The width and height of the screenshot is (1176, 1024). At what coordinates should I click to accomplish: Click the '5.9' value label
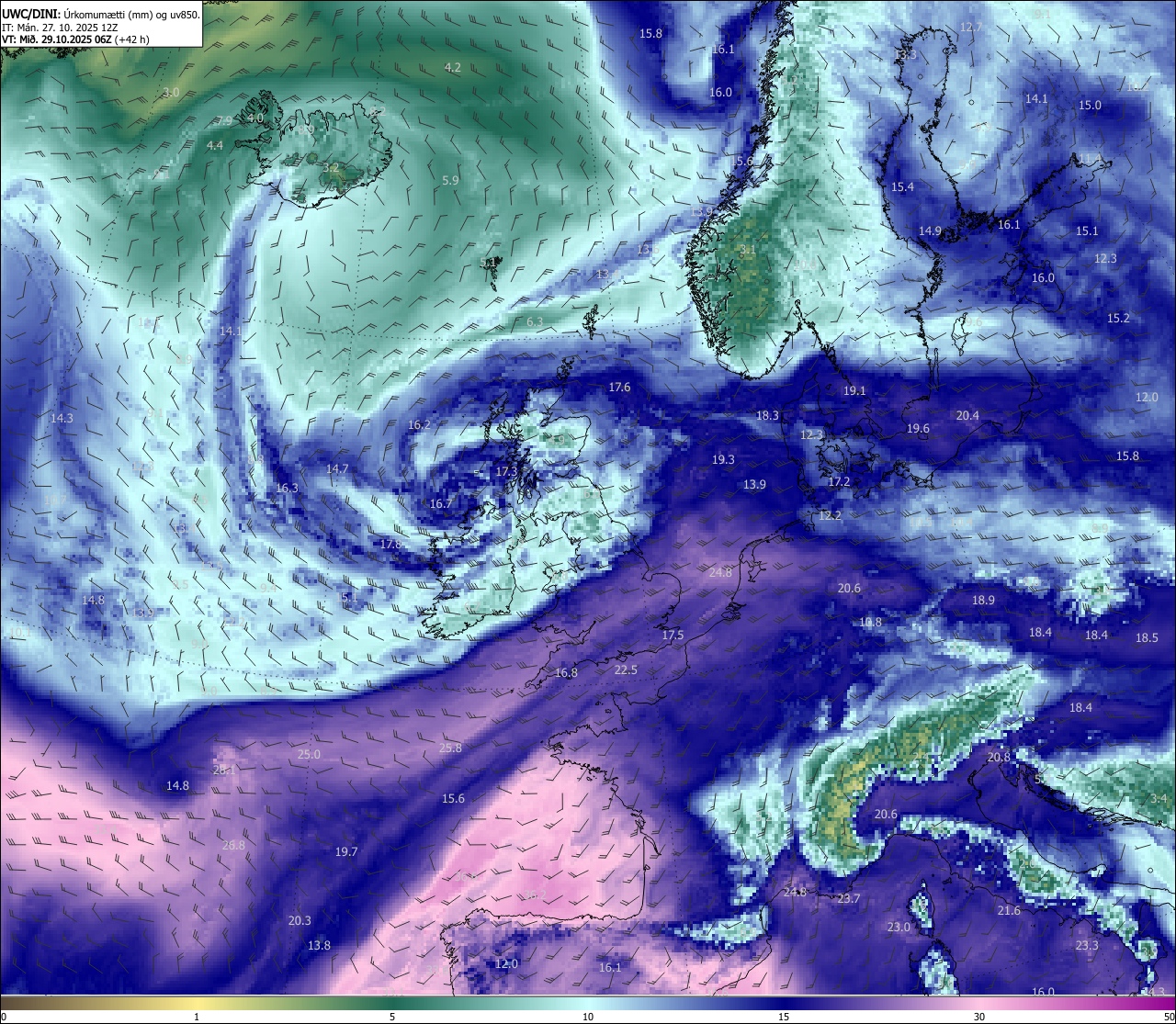pos(450,181)
